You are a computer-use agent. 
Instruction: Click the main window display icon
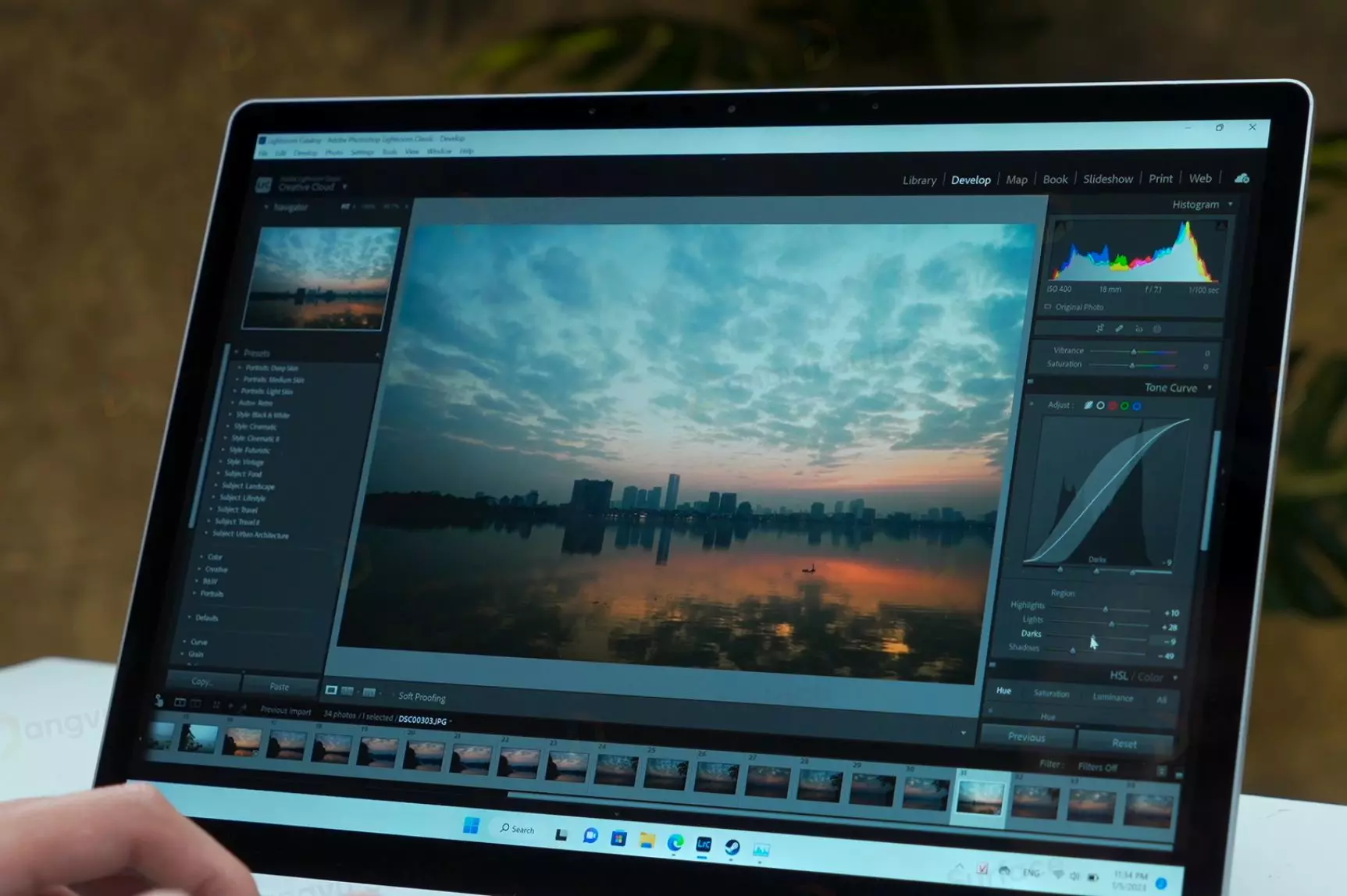(x=180, y=702)
